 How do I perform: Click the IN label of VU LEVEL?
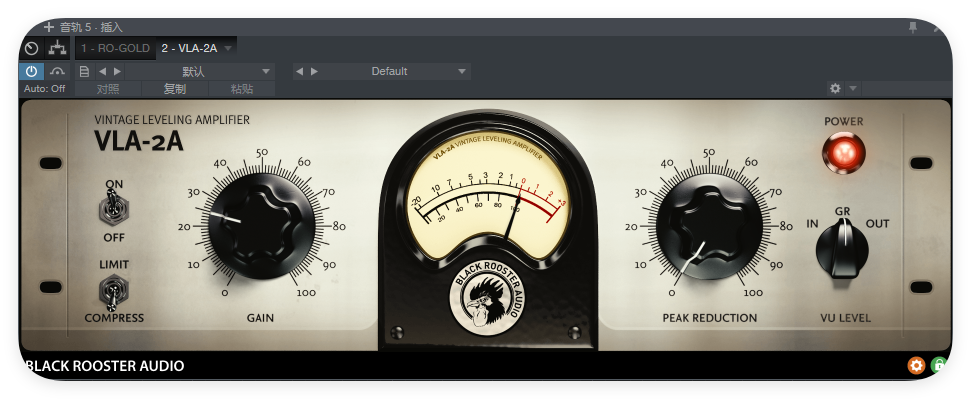812,224
